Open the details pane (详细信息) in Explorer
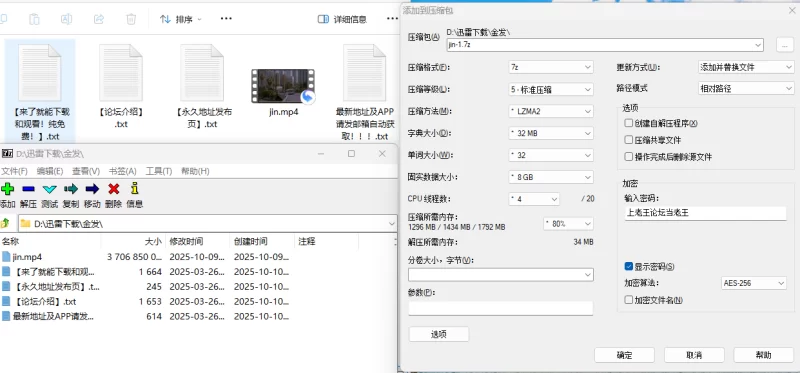 tap(342, 19)
